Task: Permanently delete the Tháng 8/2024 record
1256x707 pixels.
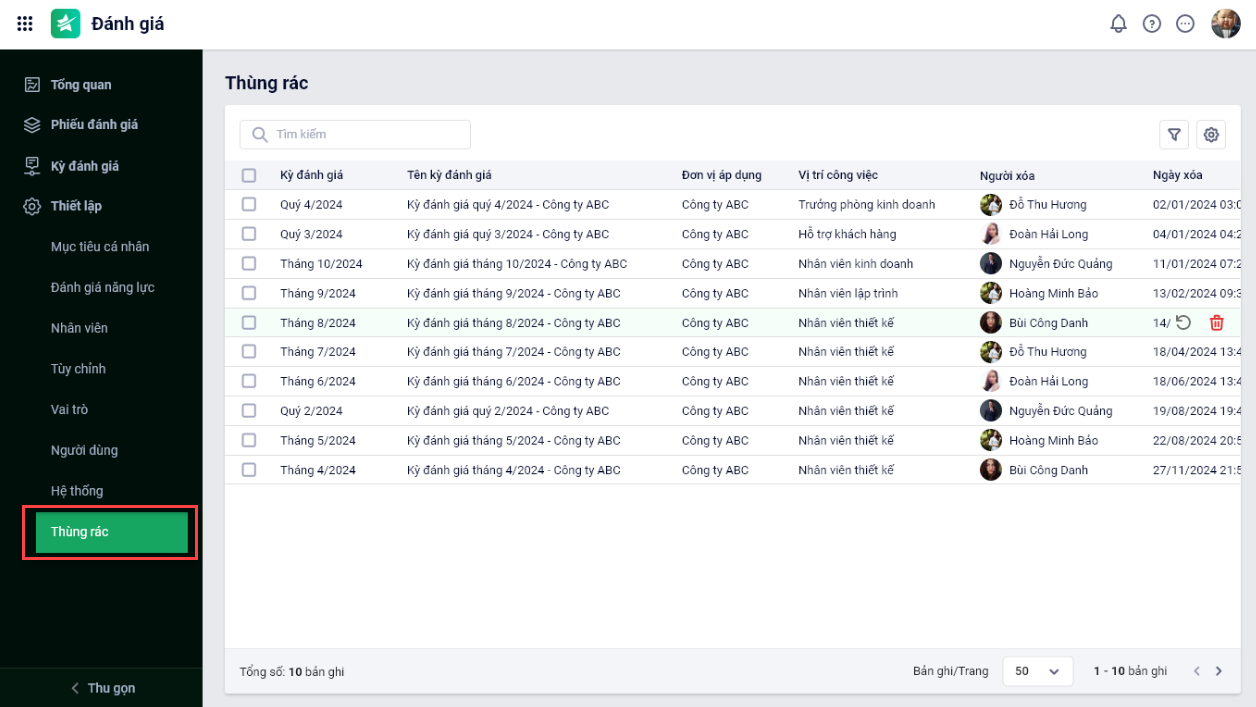Action: 1216,323
